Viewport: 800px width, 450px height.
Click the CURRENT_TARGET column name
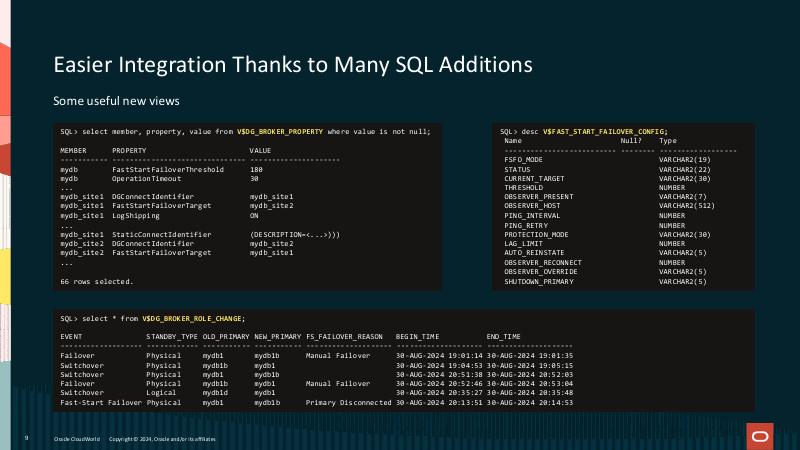click(534, 179)
